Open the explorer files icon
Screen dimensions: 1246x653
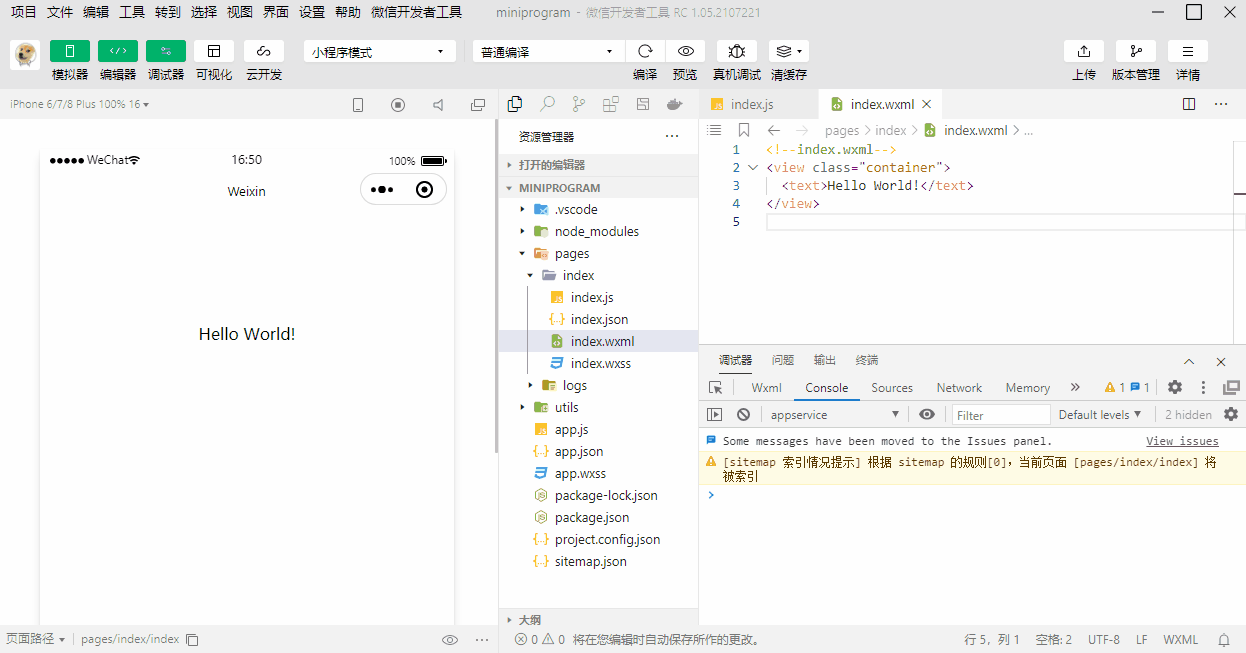coord(515,104)
